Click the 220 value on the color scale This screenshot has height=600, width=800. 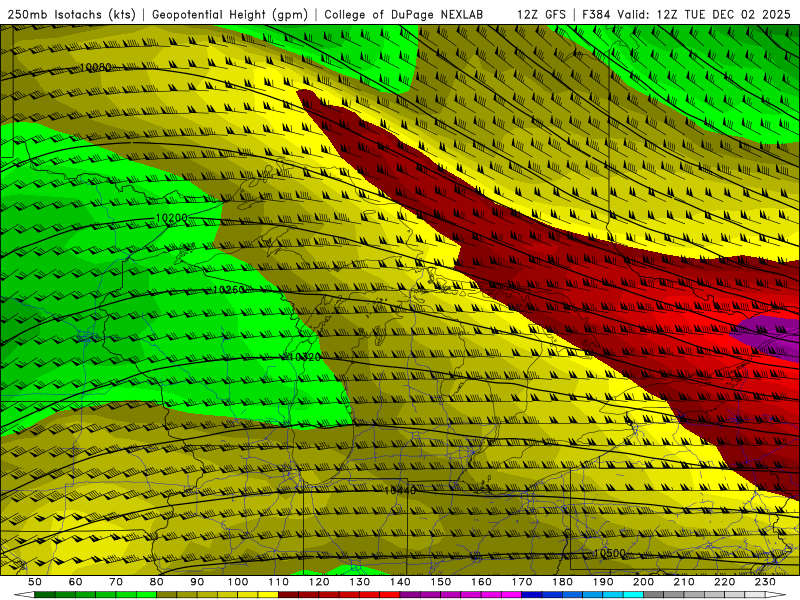point(724,582)
